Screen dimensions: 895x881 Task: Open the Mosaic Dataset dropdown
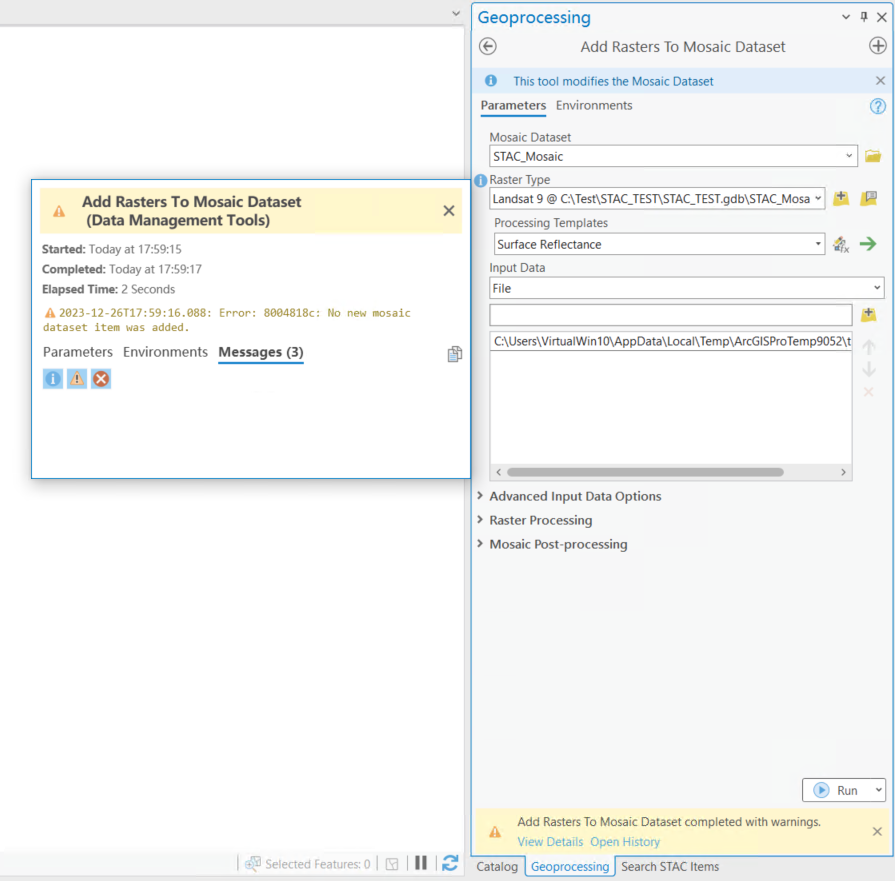click(x=849, y=156)
